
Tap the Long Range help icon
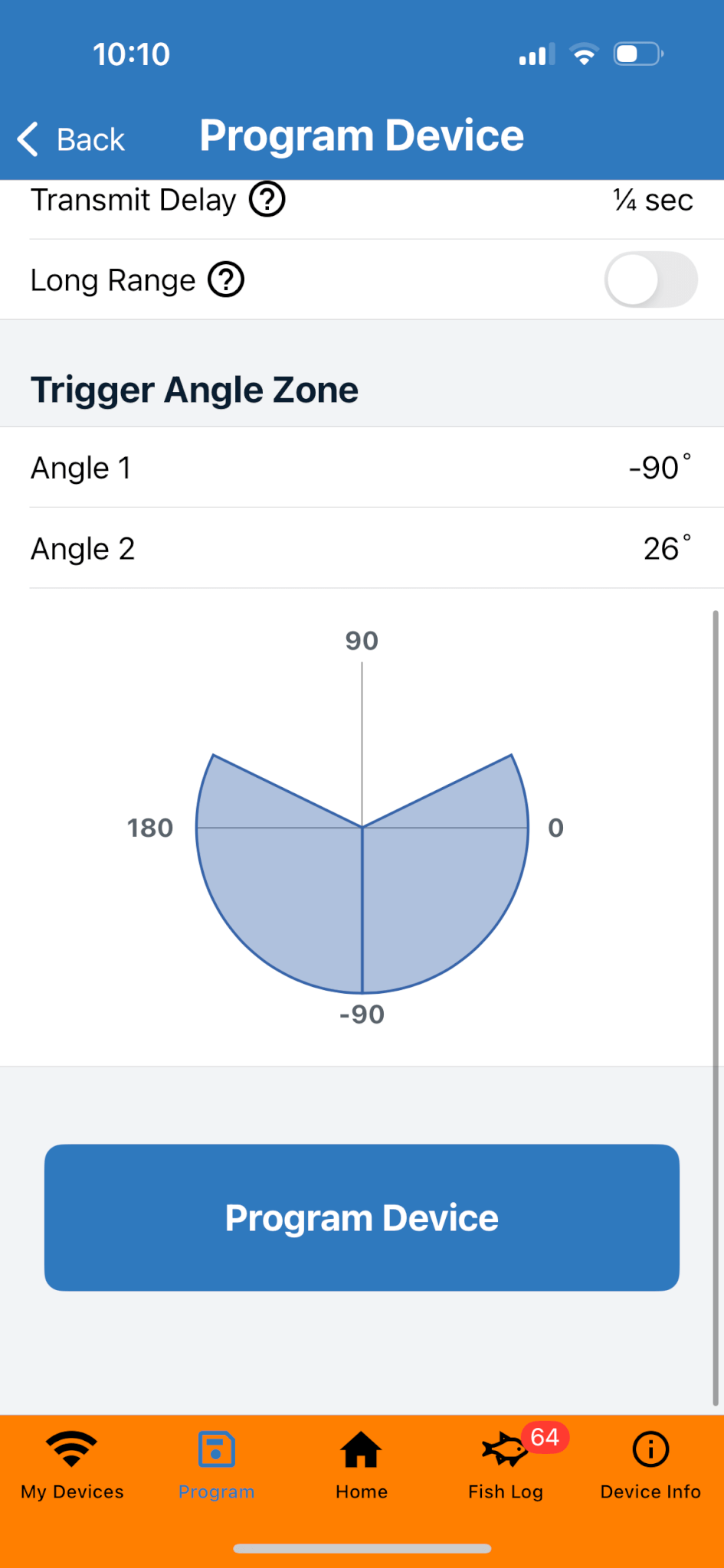click(226, 279)
